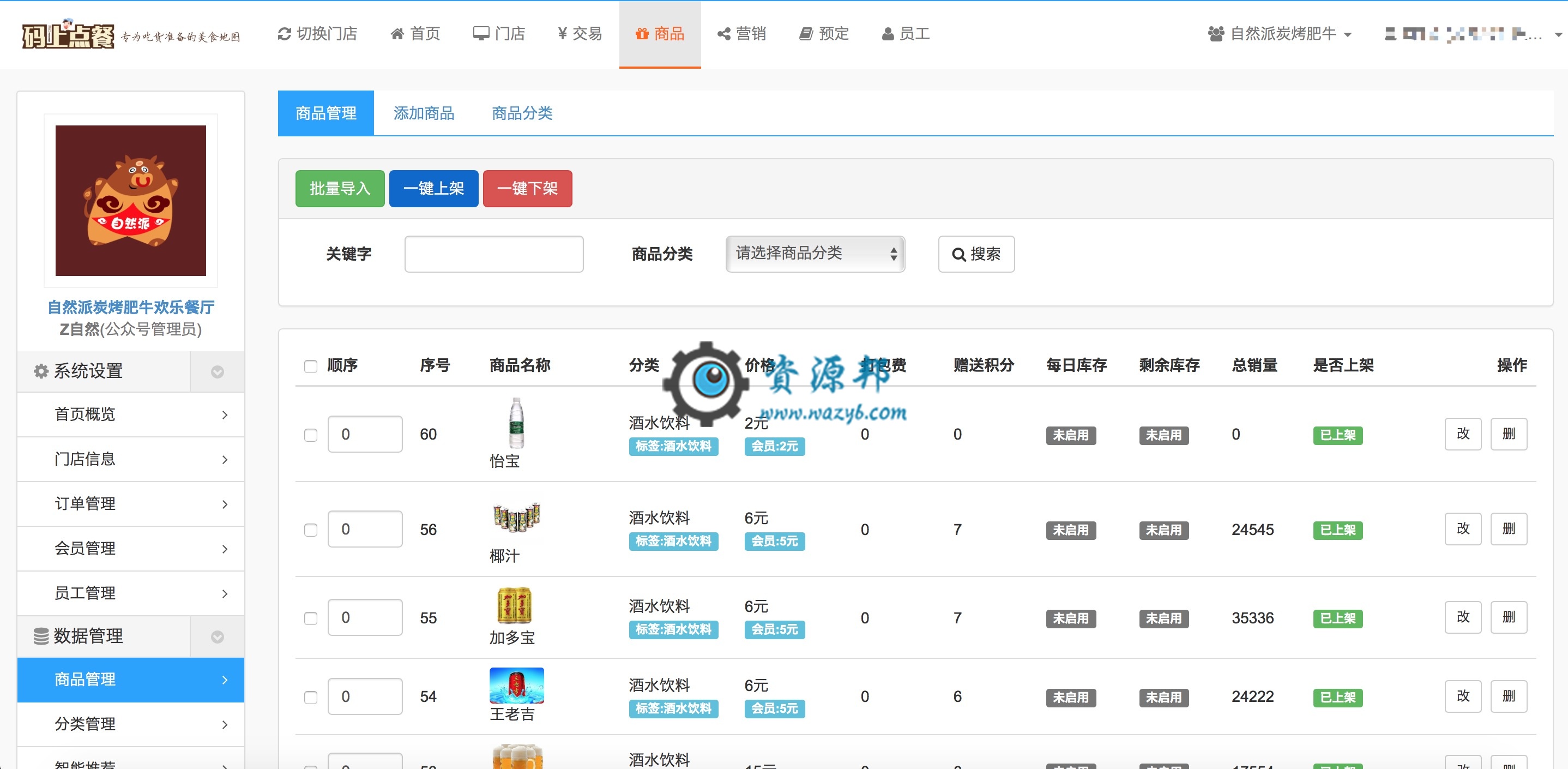Expand the 会员管理 sidebar chevron
The height and width of the screenshot is (769, 1568).
point(225,549)
